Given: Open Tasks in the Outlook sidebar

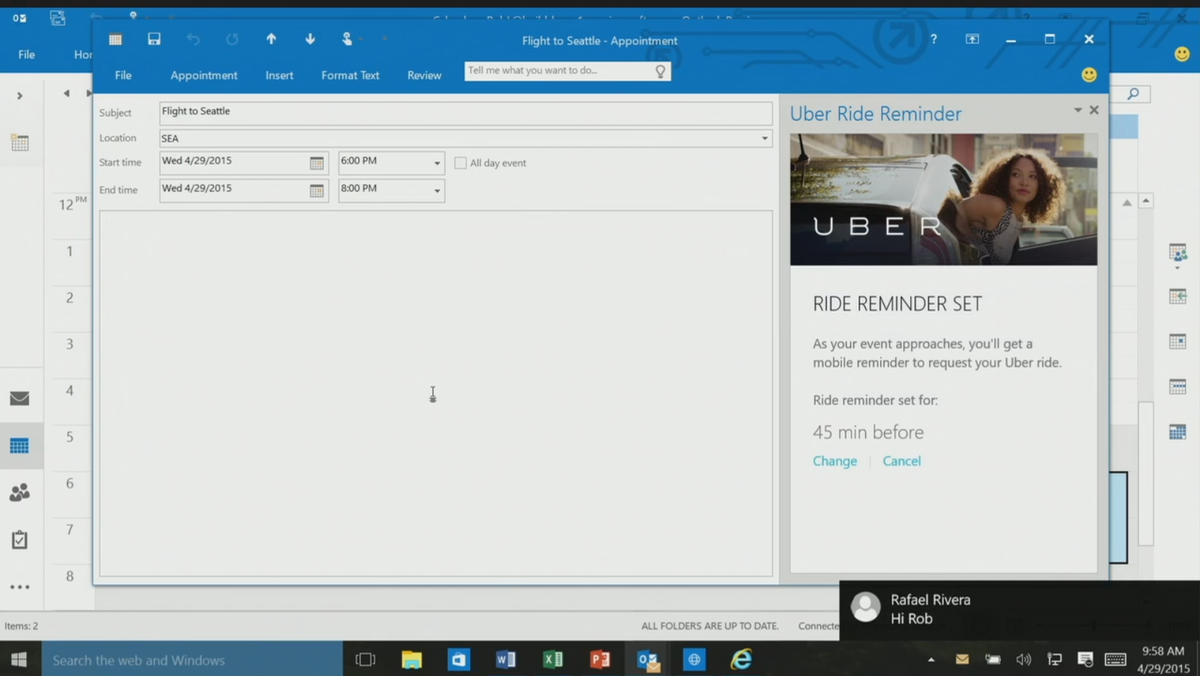Looking at the screenshot, I should point(19,540).
